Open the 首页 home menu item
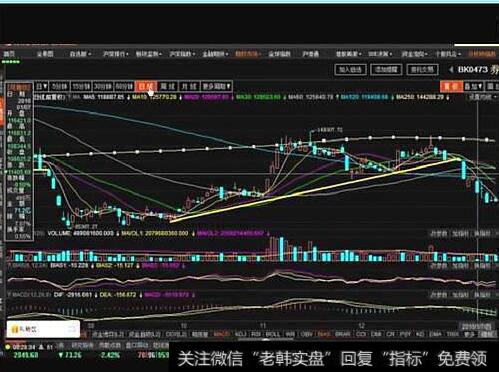Screen dimensions: 499x372 [9, 54]
